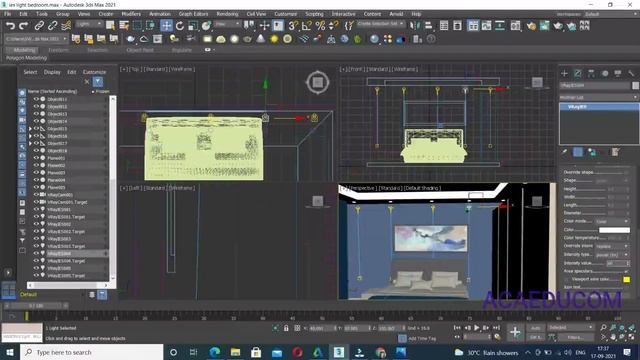Image resolution: width=640 pixels, height=360 pixels.
Task: Click the Render Production teapot icon
Action: 558,26
